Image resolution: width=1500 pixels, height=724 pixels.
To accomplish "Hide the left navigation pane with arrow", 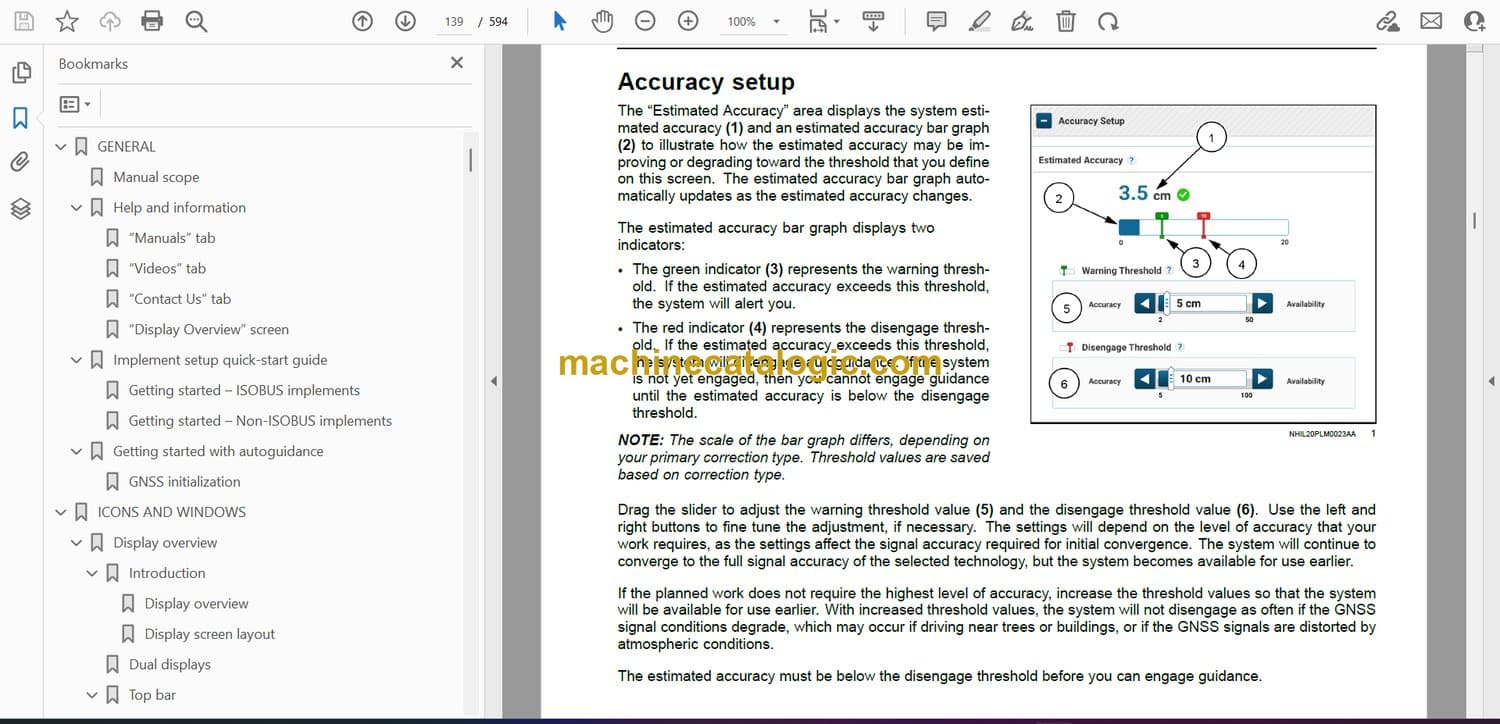I will [492, 381].
